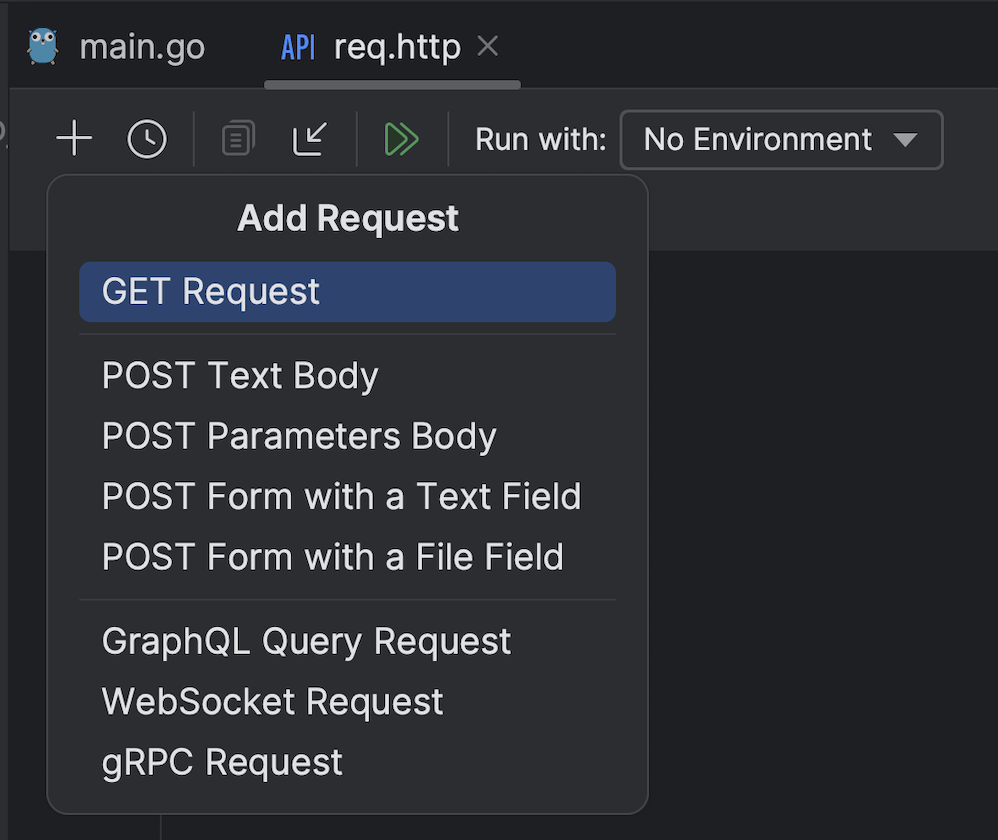The height and width of the screenshot is (840, 998).
Task: Select WebSocket Request menu item
Action: point(272,701)
